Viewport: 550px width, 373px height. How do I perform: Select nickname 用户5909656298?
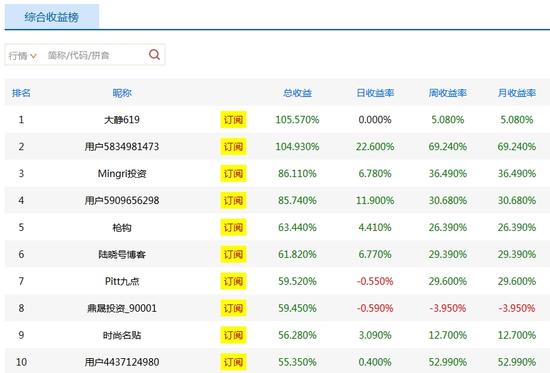122,200
